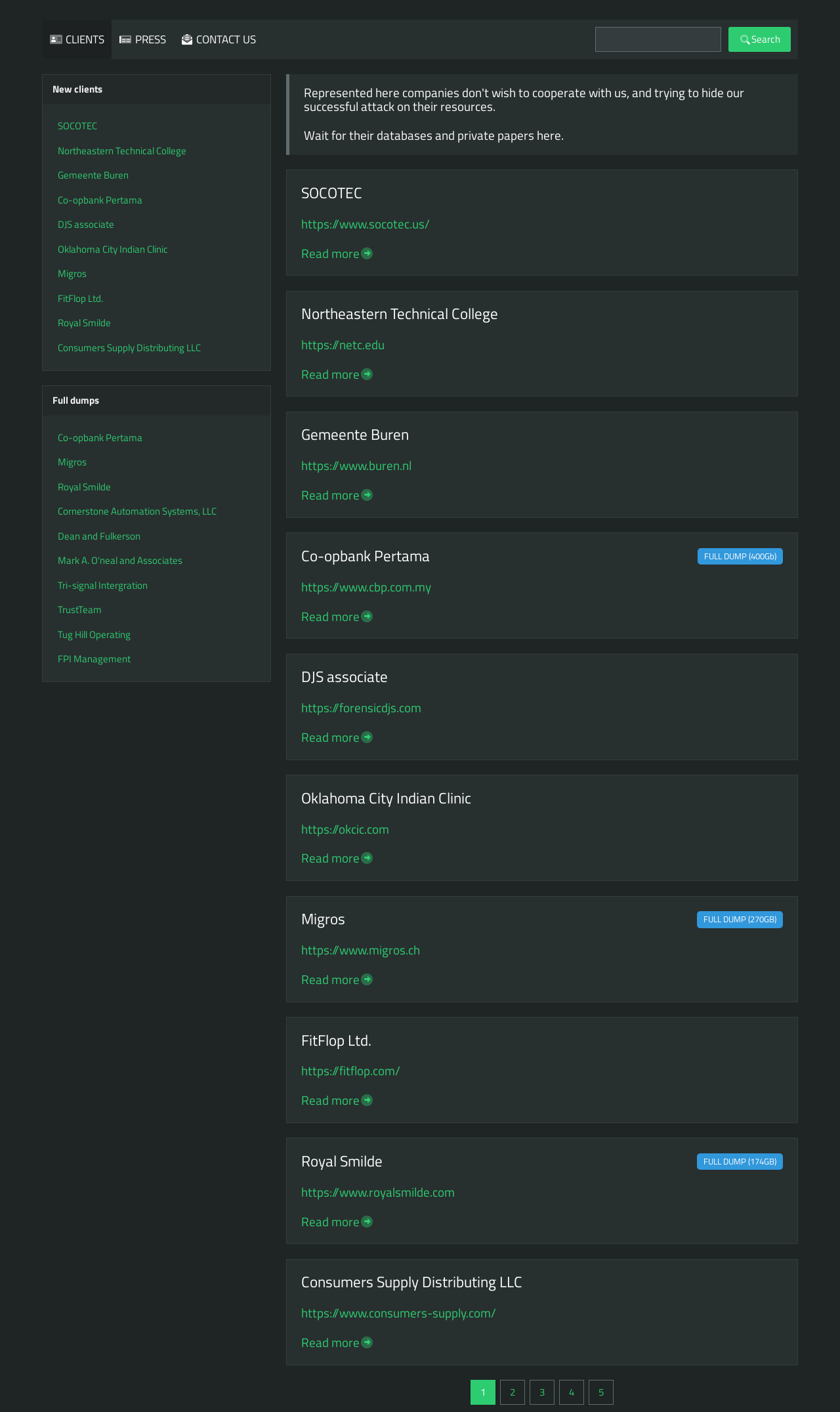Open the https://www.cbp.com.my link
The height and width of the screenshot is (1412, 840).
coord(366,588)
